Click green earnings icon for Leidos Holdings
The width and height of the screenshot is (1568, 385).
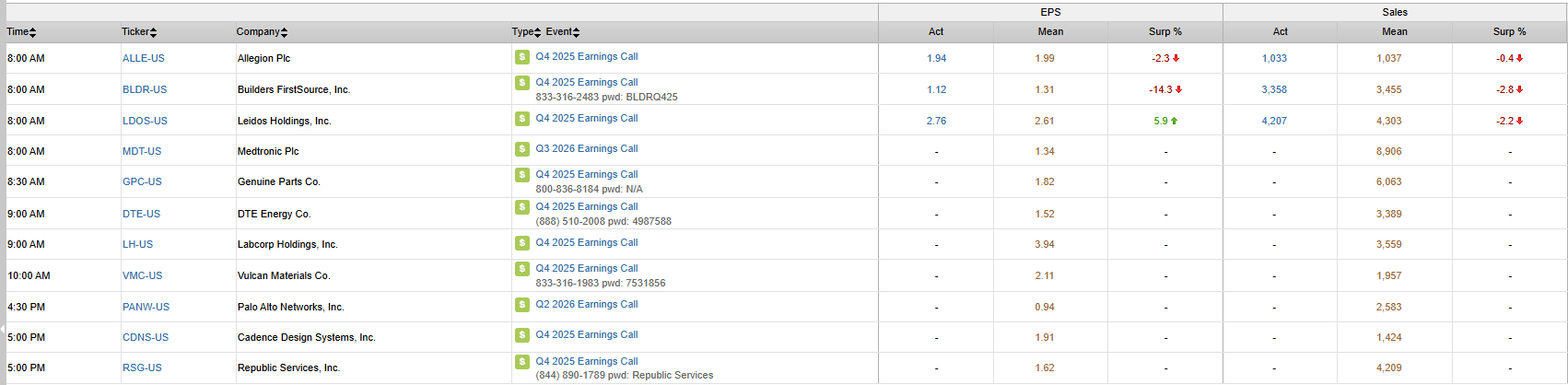tap(522, 119)
